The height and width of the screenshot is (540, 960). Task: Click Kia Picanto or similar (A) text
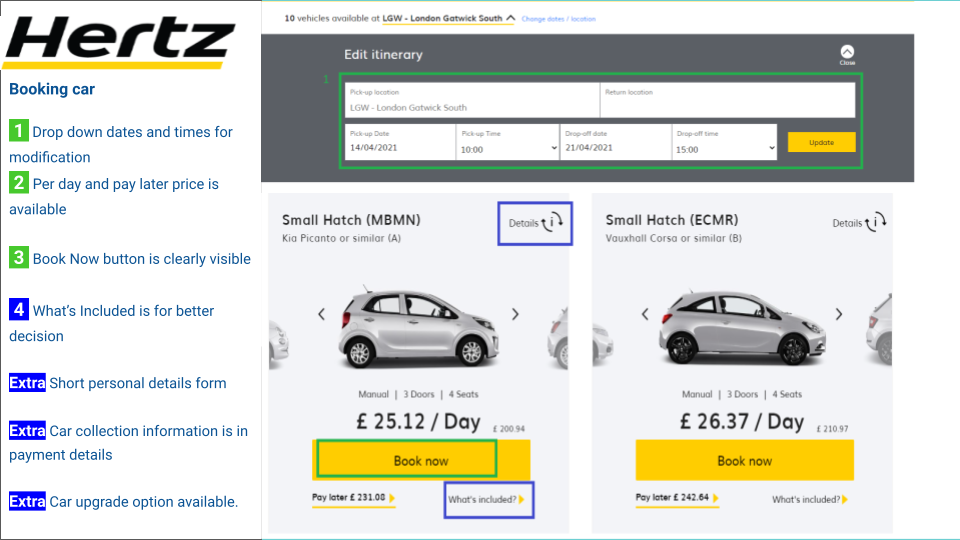341,238
